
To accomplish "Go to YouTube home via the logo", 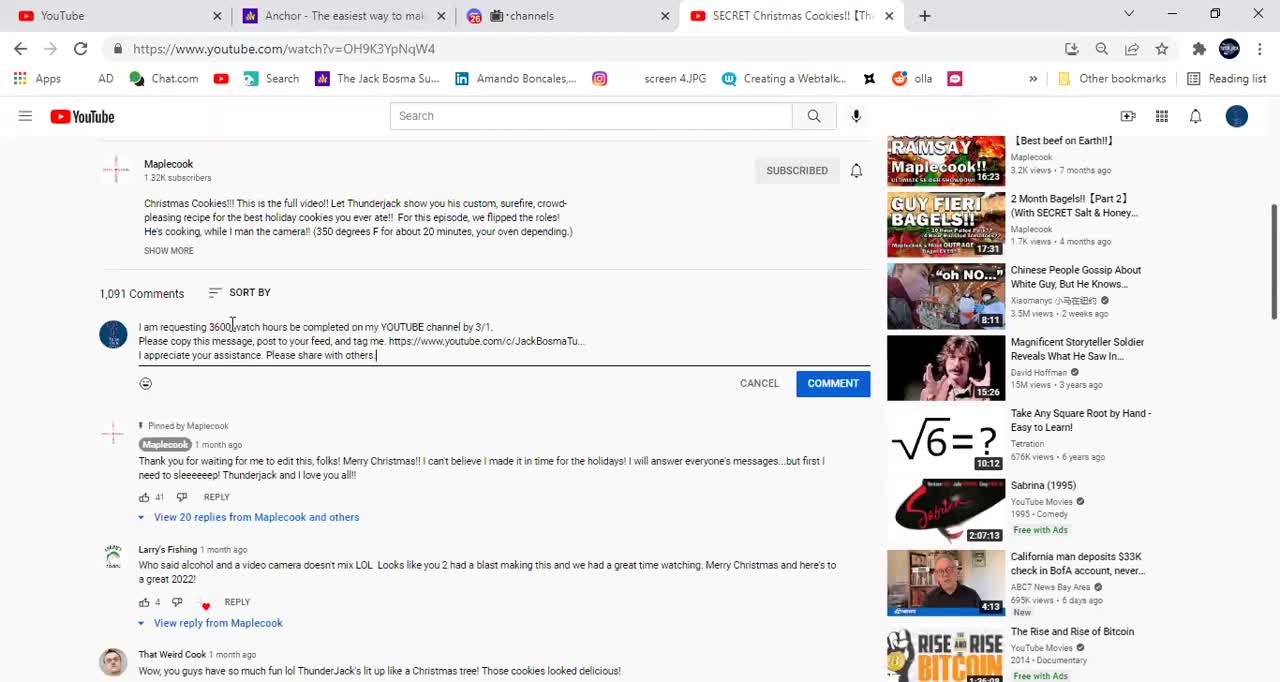I will pyautogui.click(x=82, y=117).
